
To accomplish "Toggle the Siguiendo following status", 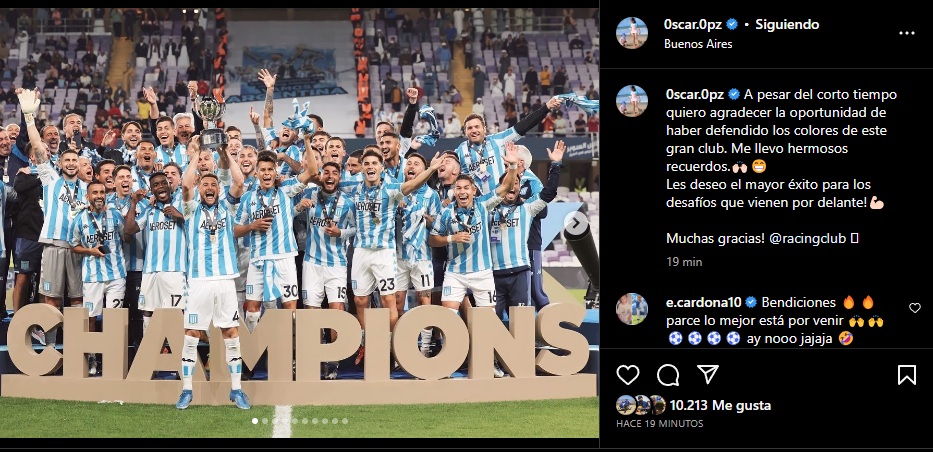I will pos(787,24).
